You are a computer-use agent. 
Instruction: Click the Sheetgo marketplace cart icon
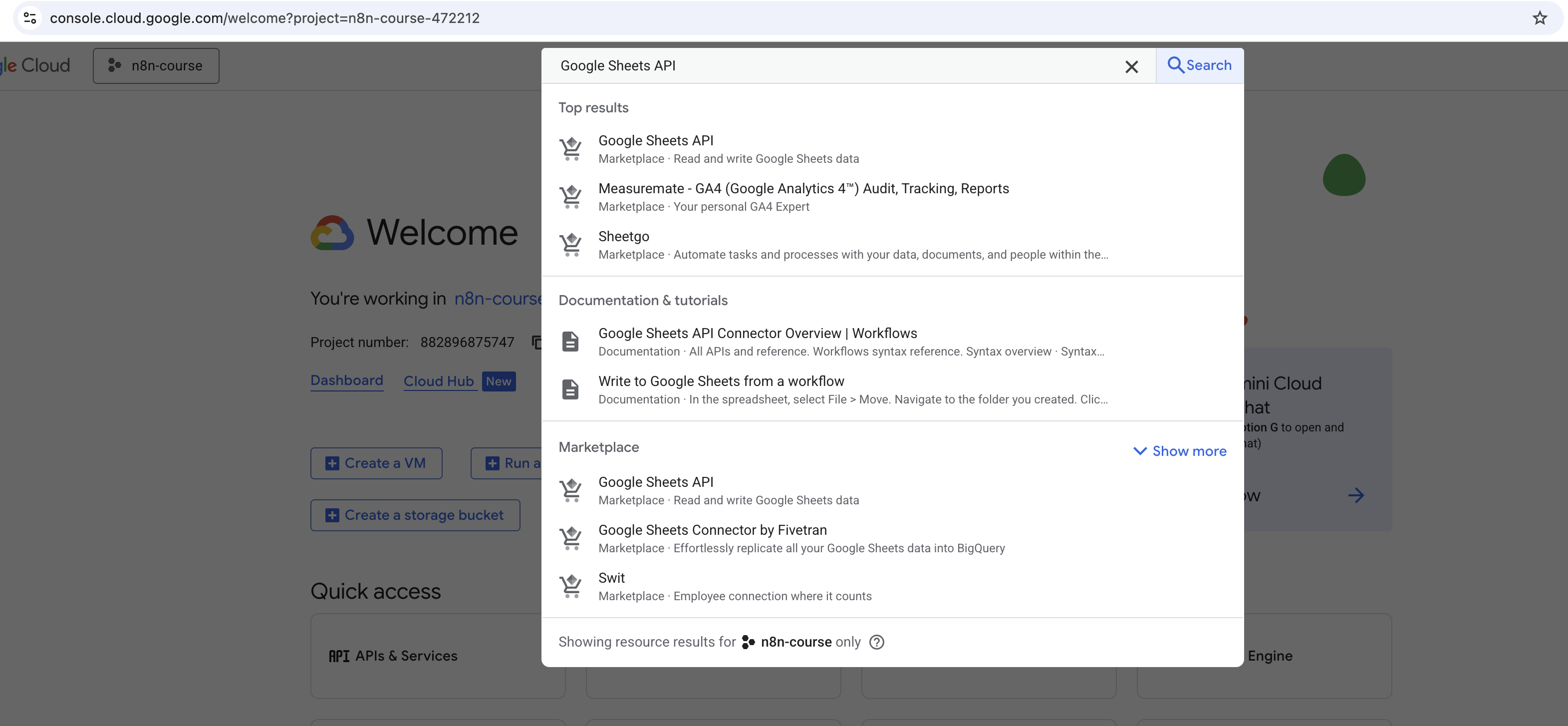571,245
